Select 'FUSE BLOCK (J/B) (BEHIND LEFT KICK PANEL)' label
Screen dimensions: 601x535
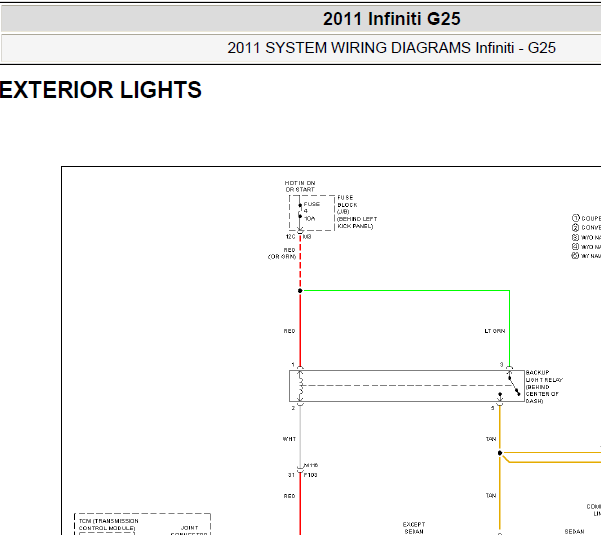[x=357, y=212]
